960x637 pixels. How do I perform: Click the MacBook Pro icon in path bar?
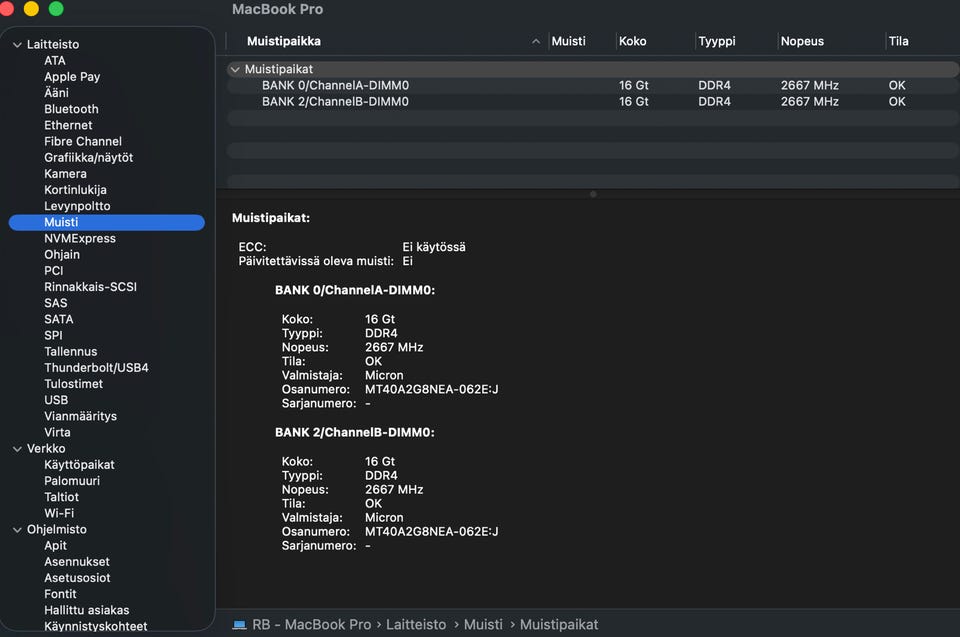coord(239,625)
